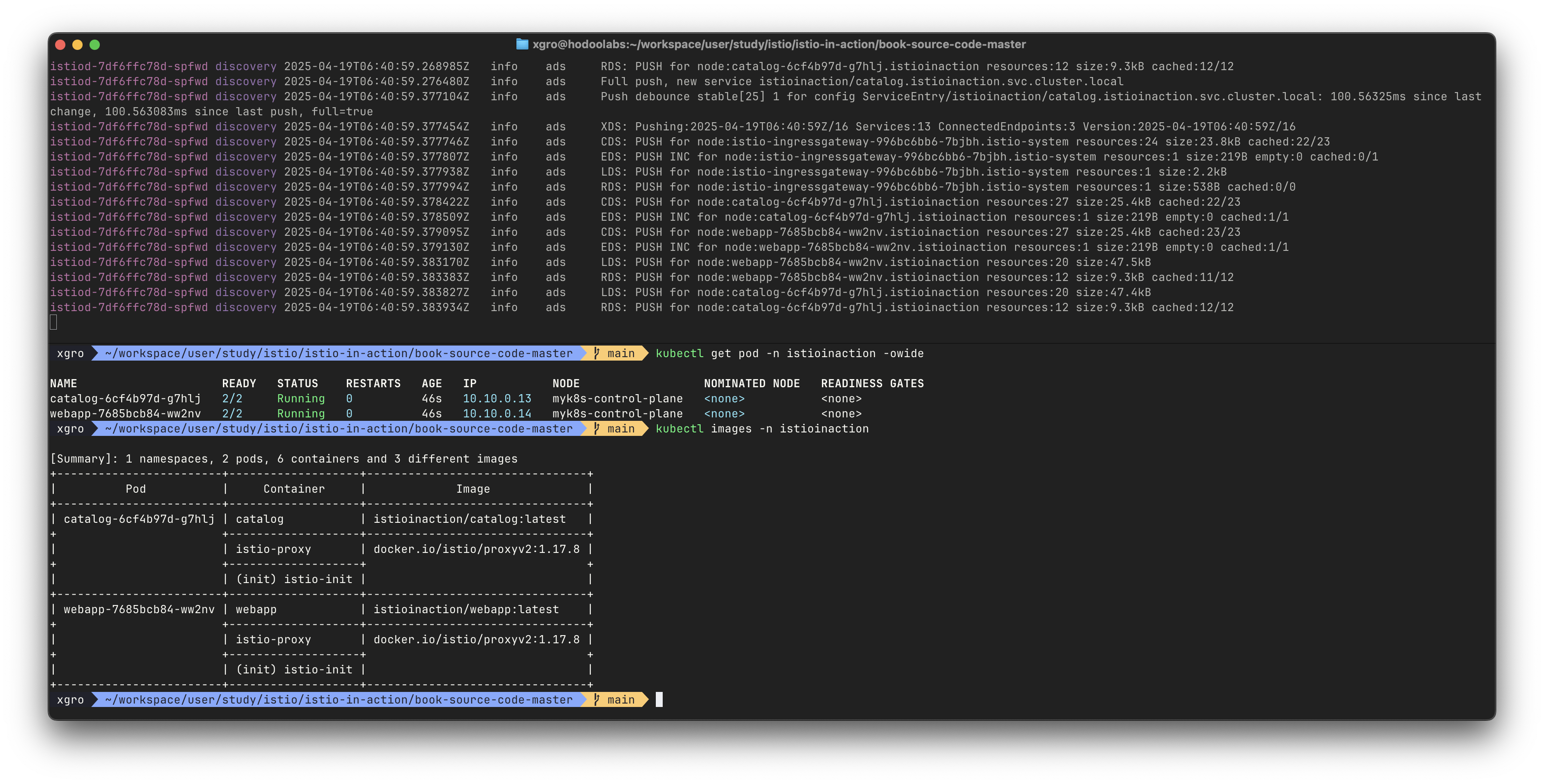
Task: Click the catalog container cell in the images table
Action: coord(259,519)
